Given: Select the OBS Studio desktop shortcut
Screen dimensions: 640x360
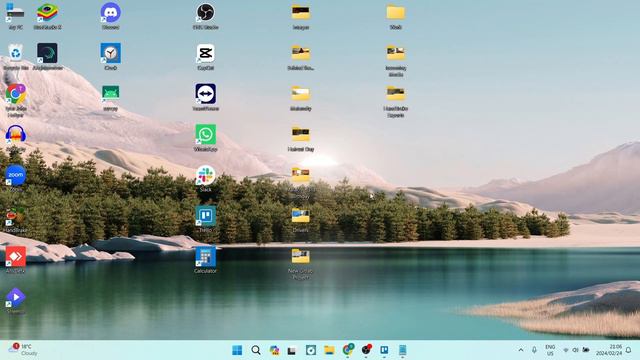Looking at the screenshot, I should (205, 16).
